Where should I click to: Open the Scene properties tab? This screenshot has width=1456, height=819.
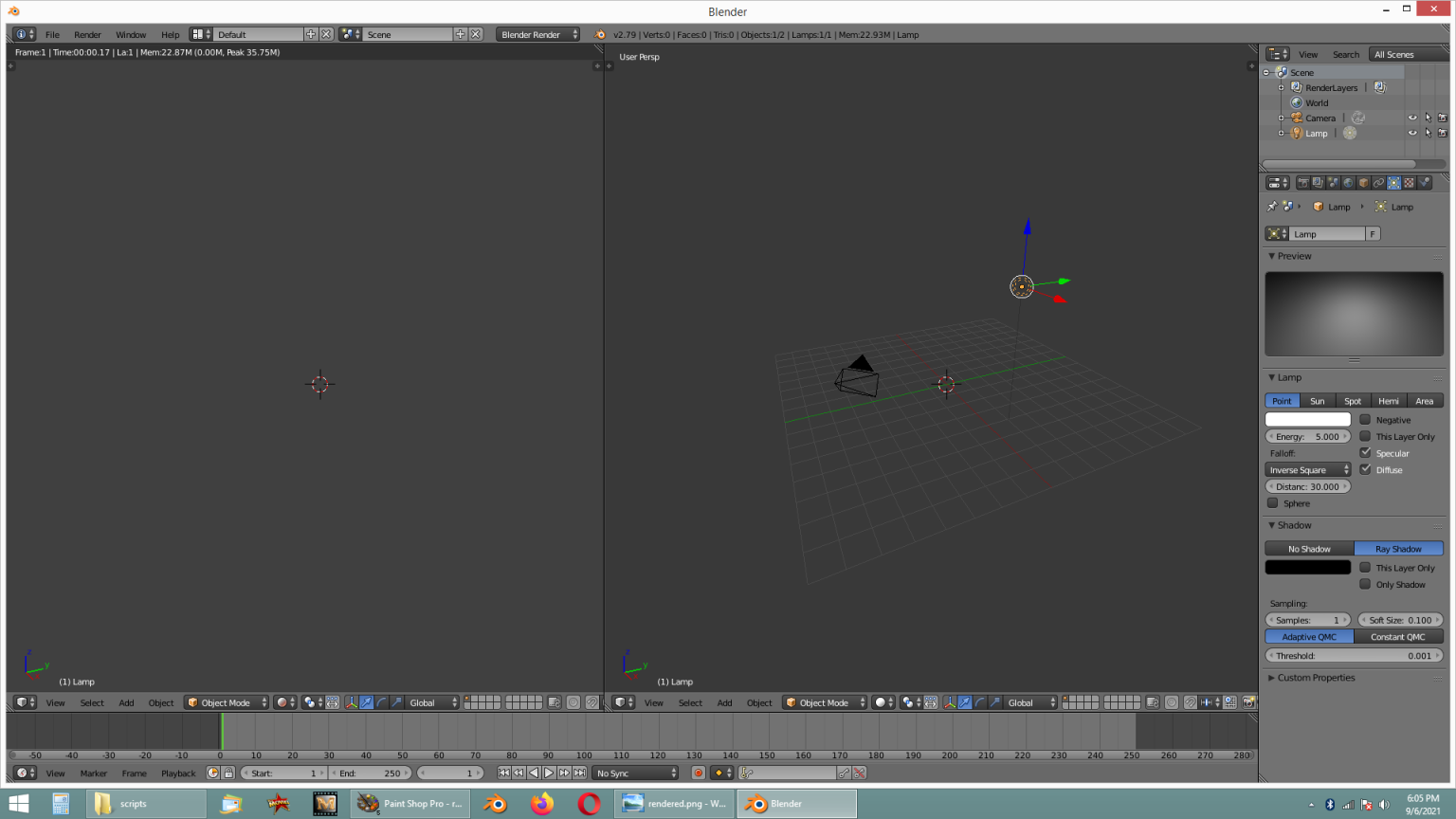[x=1334, y=183]
